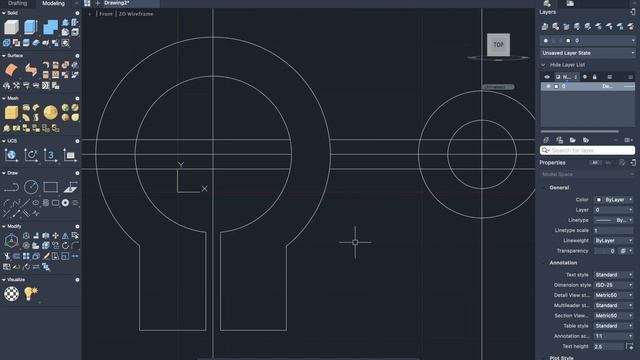Click the eye column header in layer list
Image resolution: width=640 pixels, height=360 pixels.
547,77
